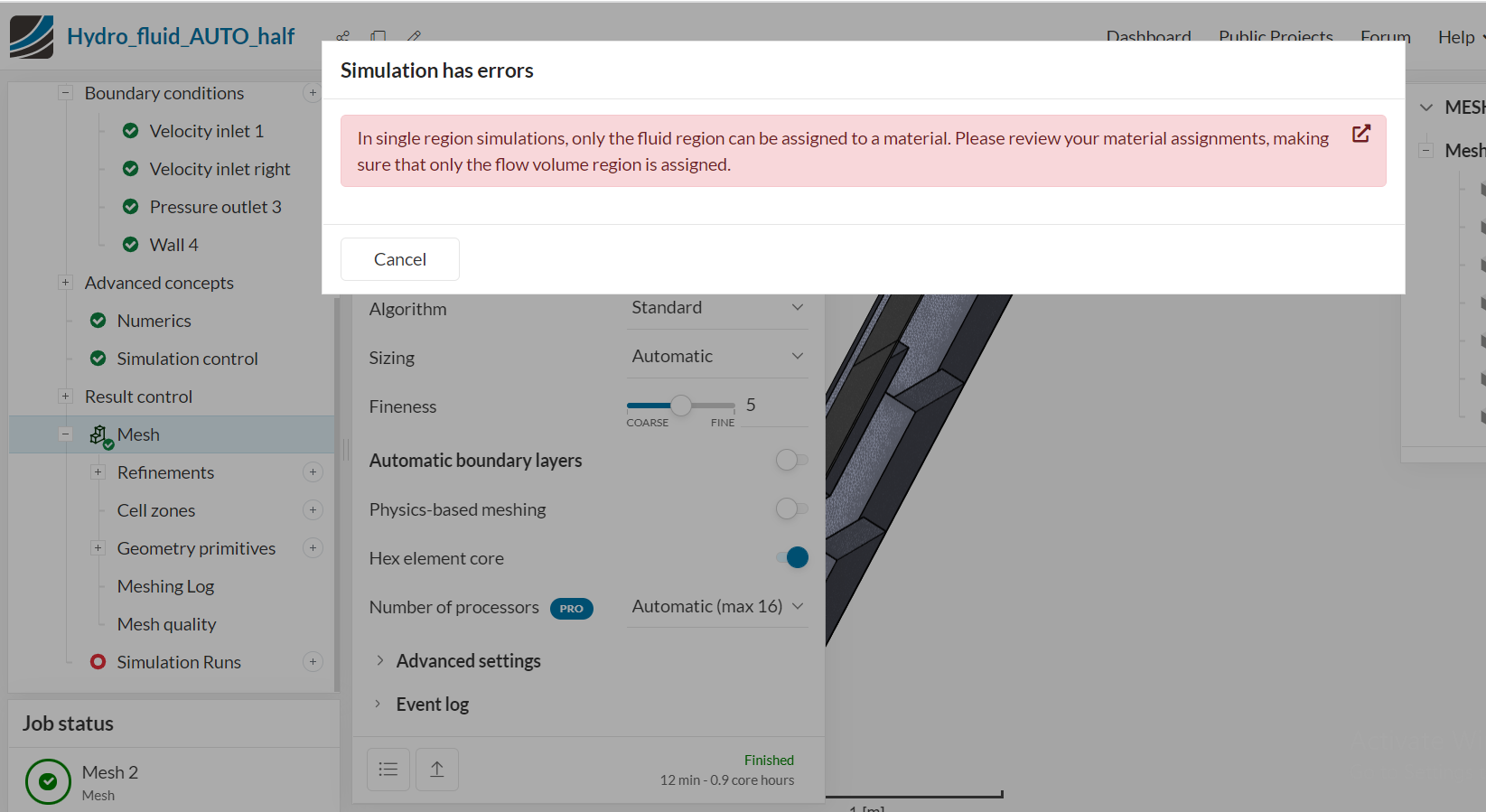Screen dimensions: 1486x812
Task: Click the Fineness slider handle
Action: point(681,406)
